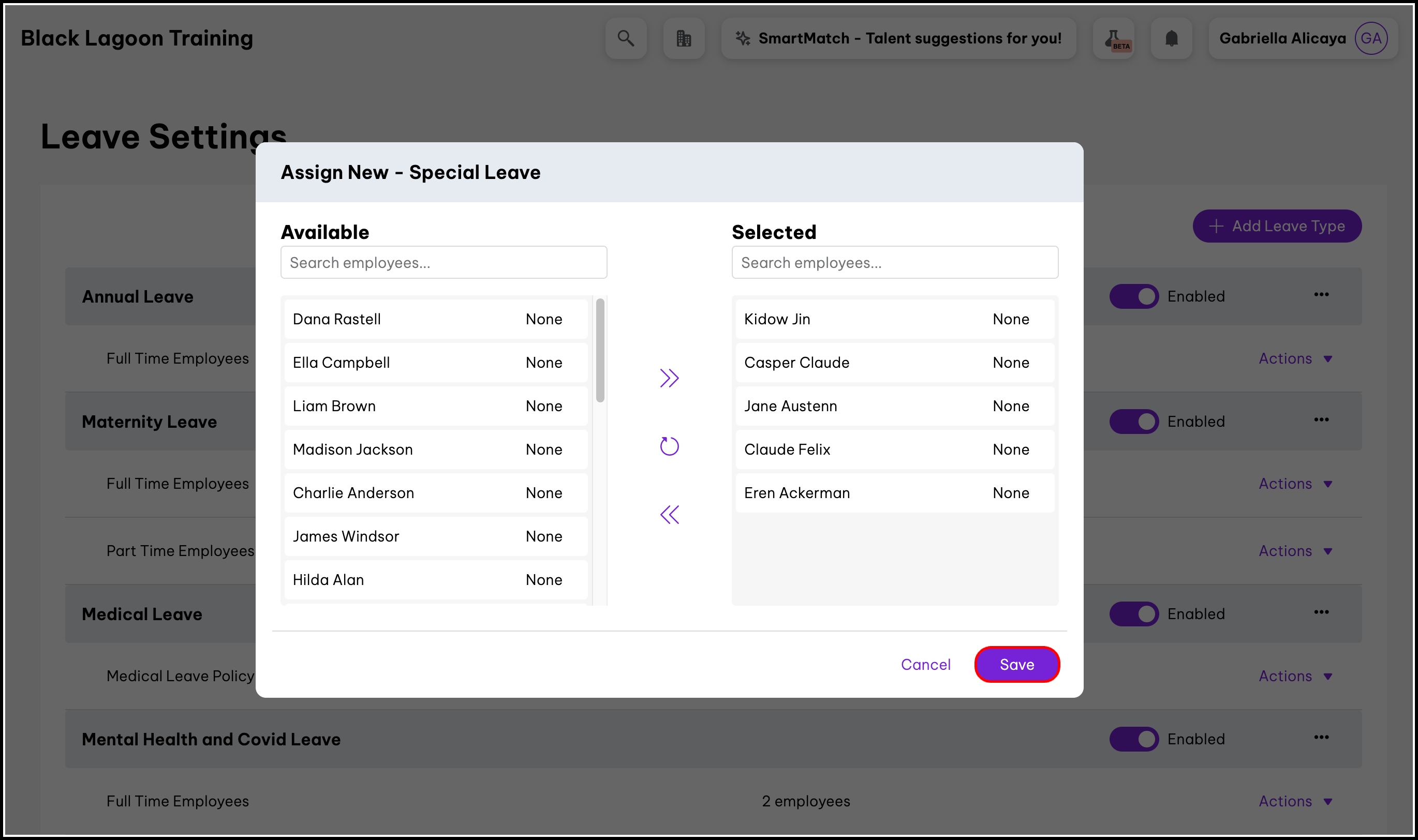Click the reset circular arrow icon
The width and height of the screenshot is (1418, 840).
tap(669, 446)
